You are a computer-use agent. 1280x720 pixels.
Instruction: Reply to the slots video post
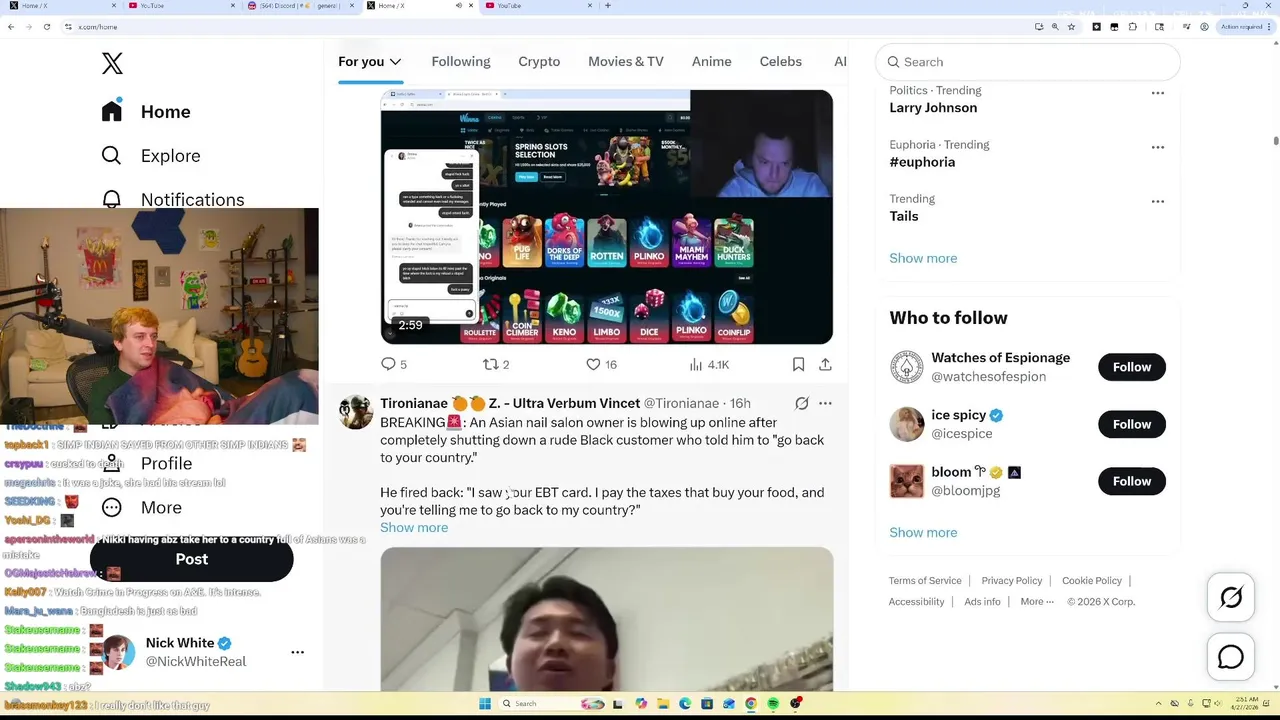click(x=394, y=365)
